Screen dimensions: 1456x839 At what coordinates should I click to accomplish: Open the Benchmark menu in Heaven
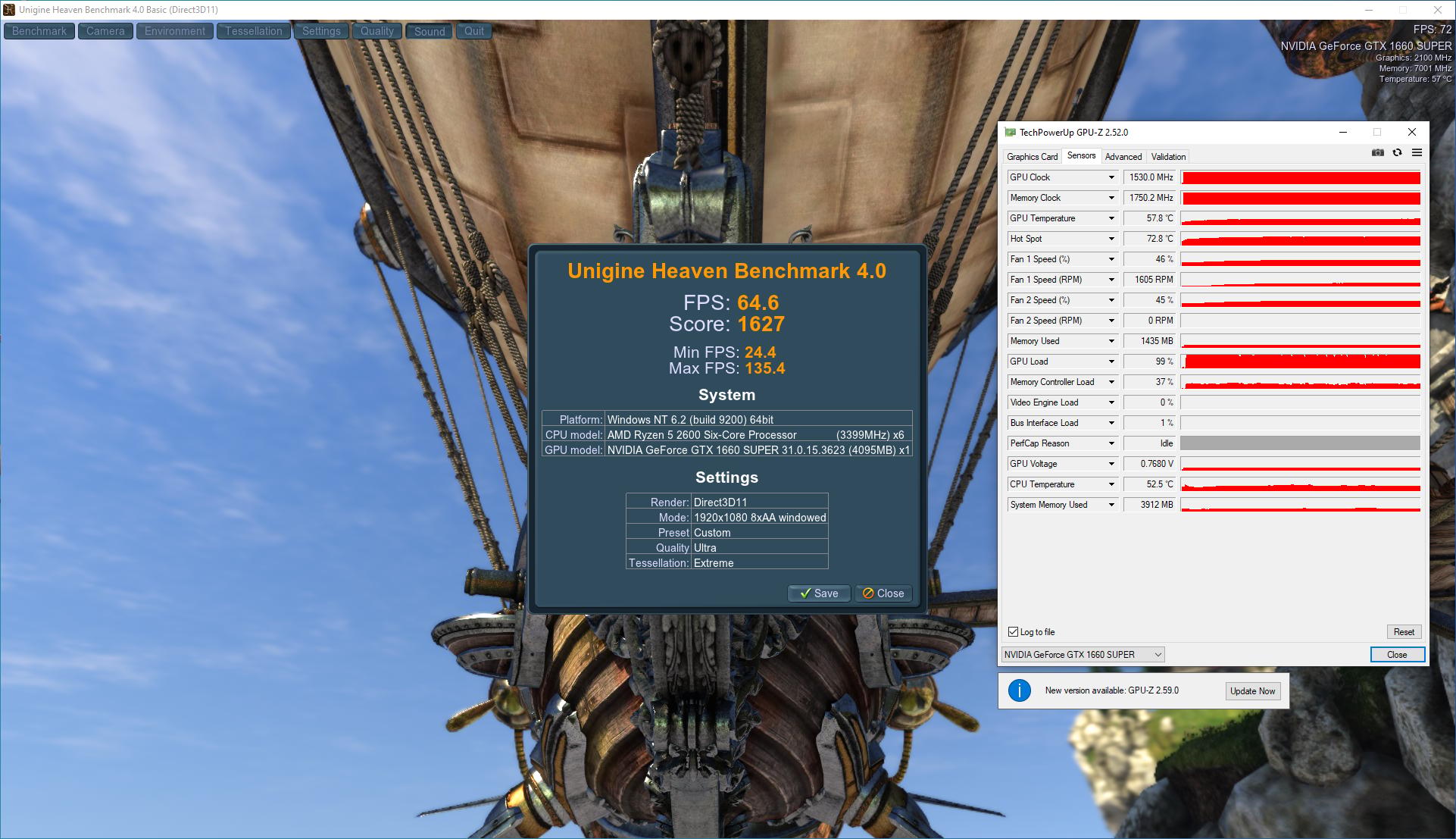click(39, 31)
